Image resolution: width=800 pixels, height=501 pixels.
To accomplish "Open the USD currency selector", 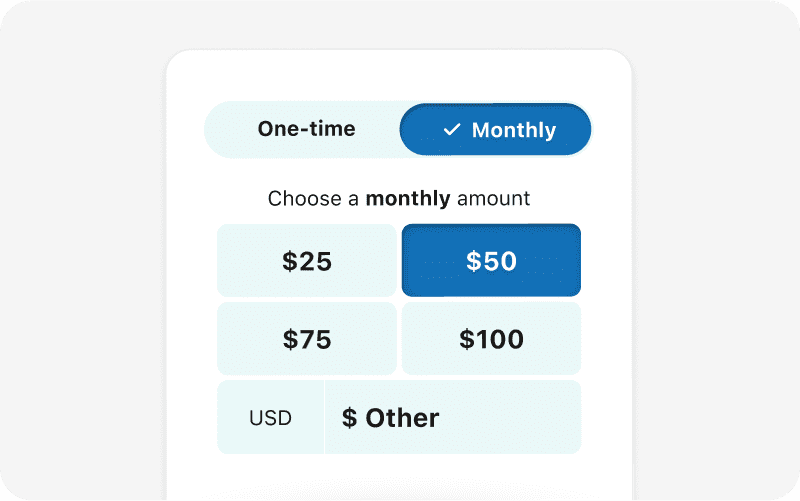I will pos(270,417).
